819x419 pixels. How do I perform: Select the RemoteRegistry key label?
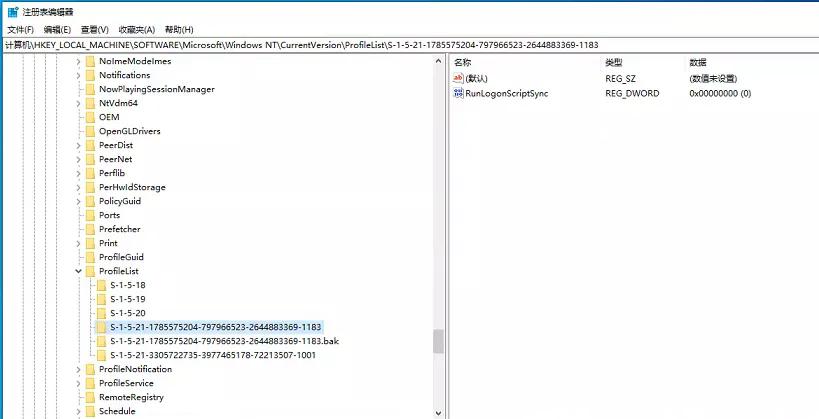[131, 397]
